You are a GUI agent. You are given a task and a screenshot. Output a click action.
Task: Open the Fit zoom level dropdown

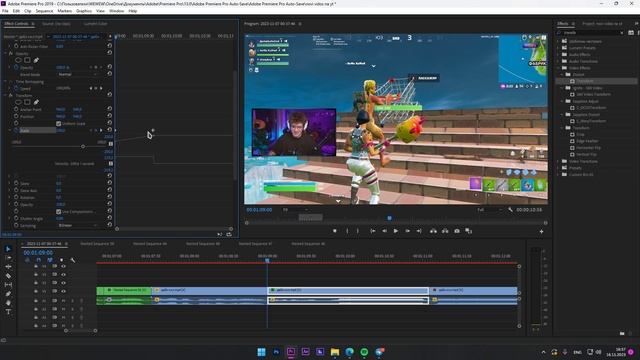tap(295, 210)
